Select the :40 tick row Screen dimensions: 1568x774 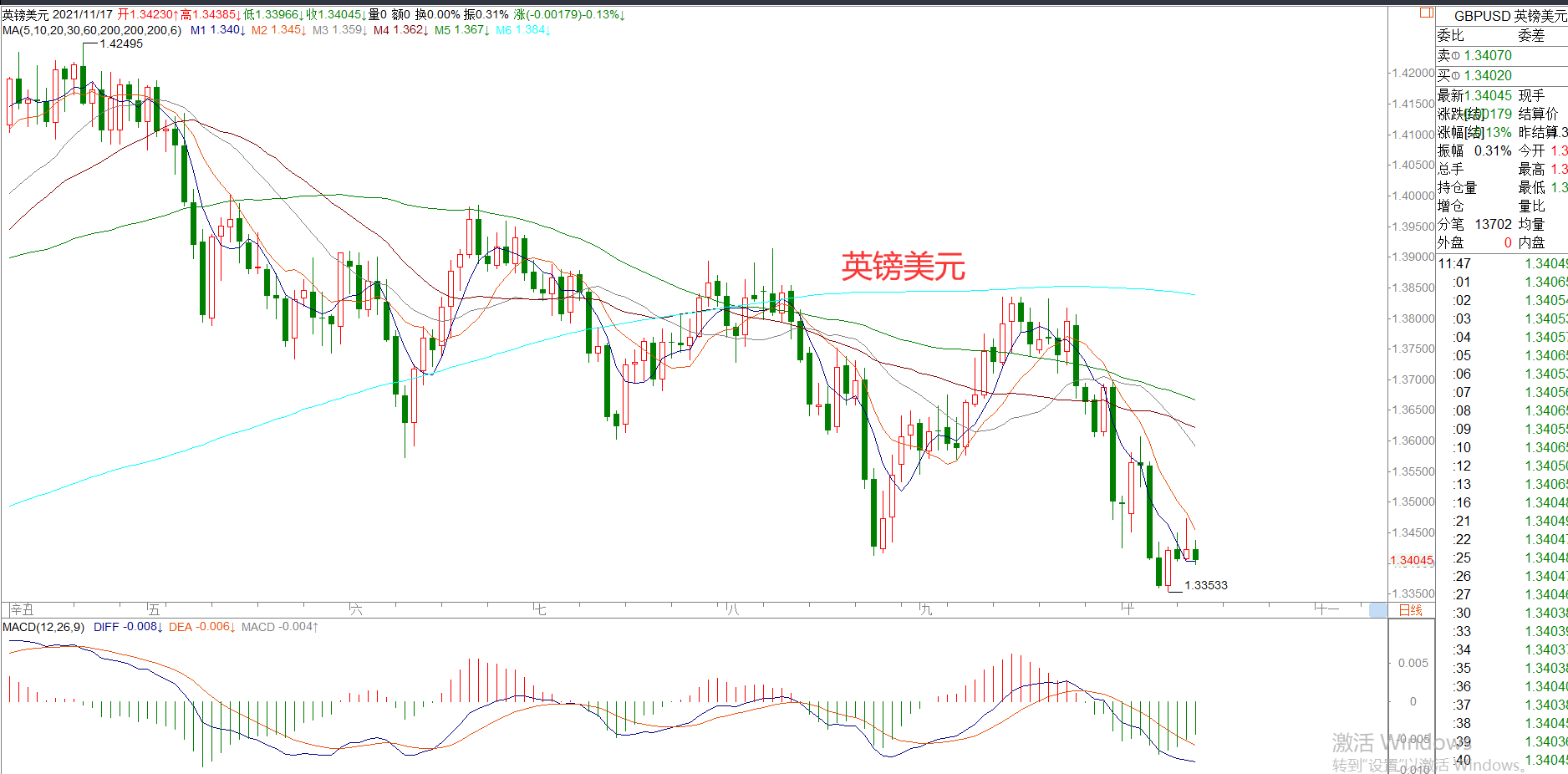tap(1502, 760)
